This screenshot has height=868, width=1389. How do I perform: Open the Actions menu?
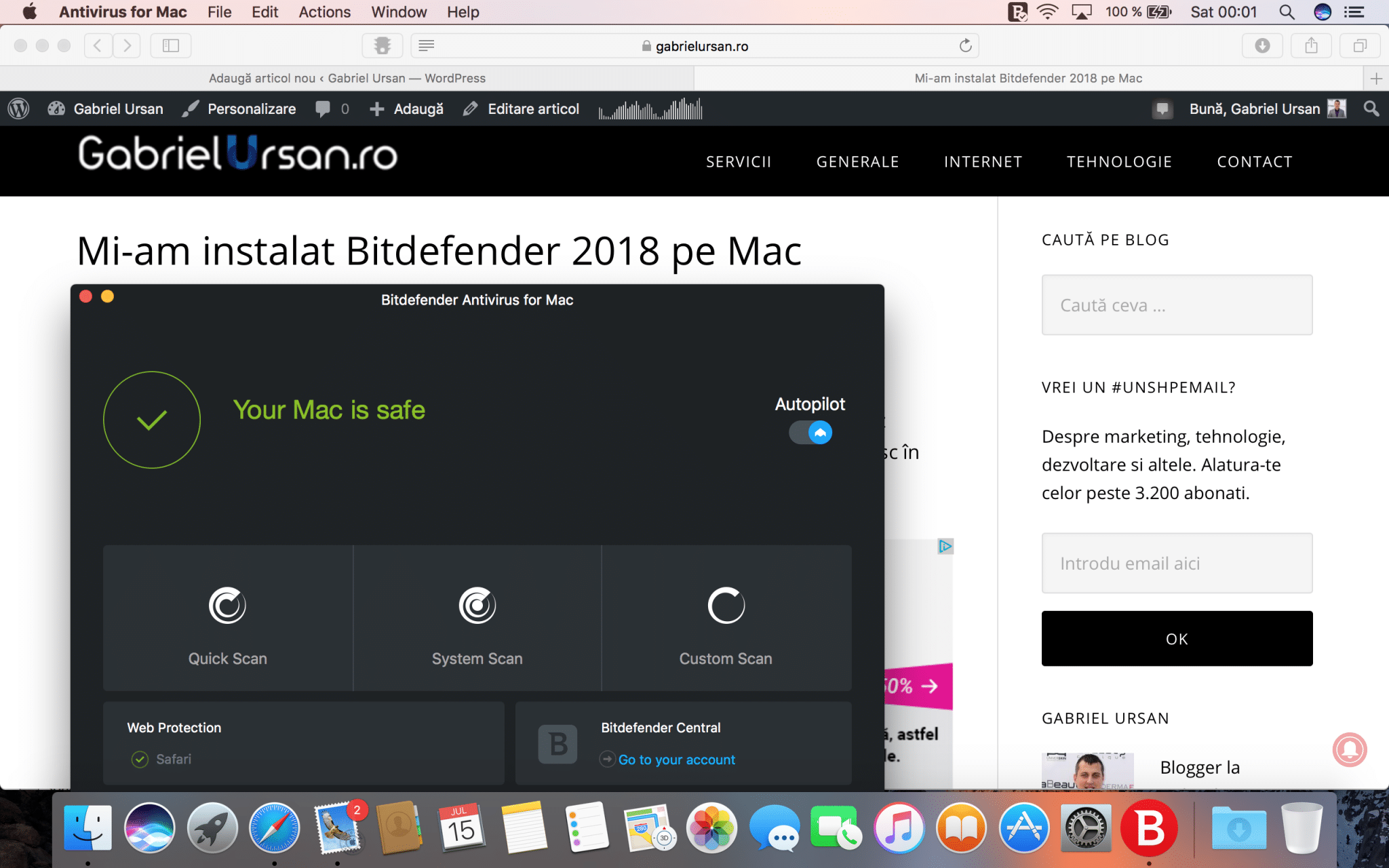pos(324,12)
